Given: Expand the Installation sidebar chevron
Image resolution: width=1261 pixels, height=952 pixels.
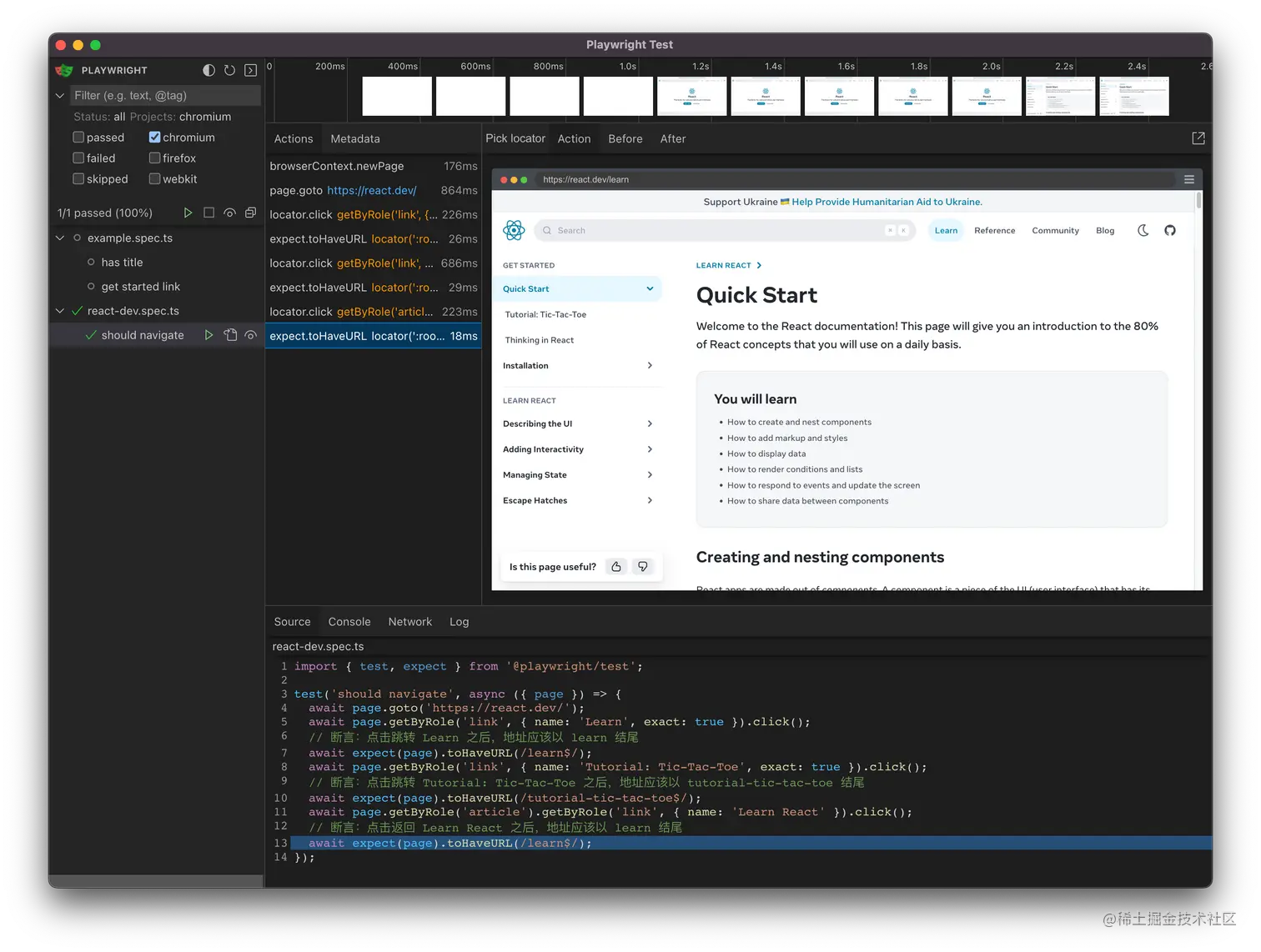Looking at the screenshot, I should [650, 366].
